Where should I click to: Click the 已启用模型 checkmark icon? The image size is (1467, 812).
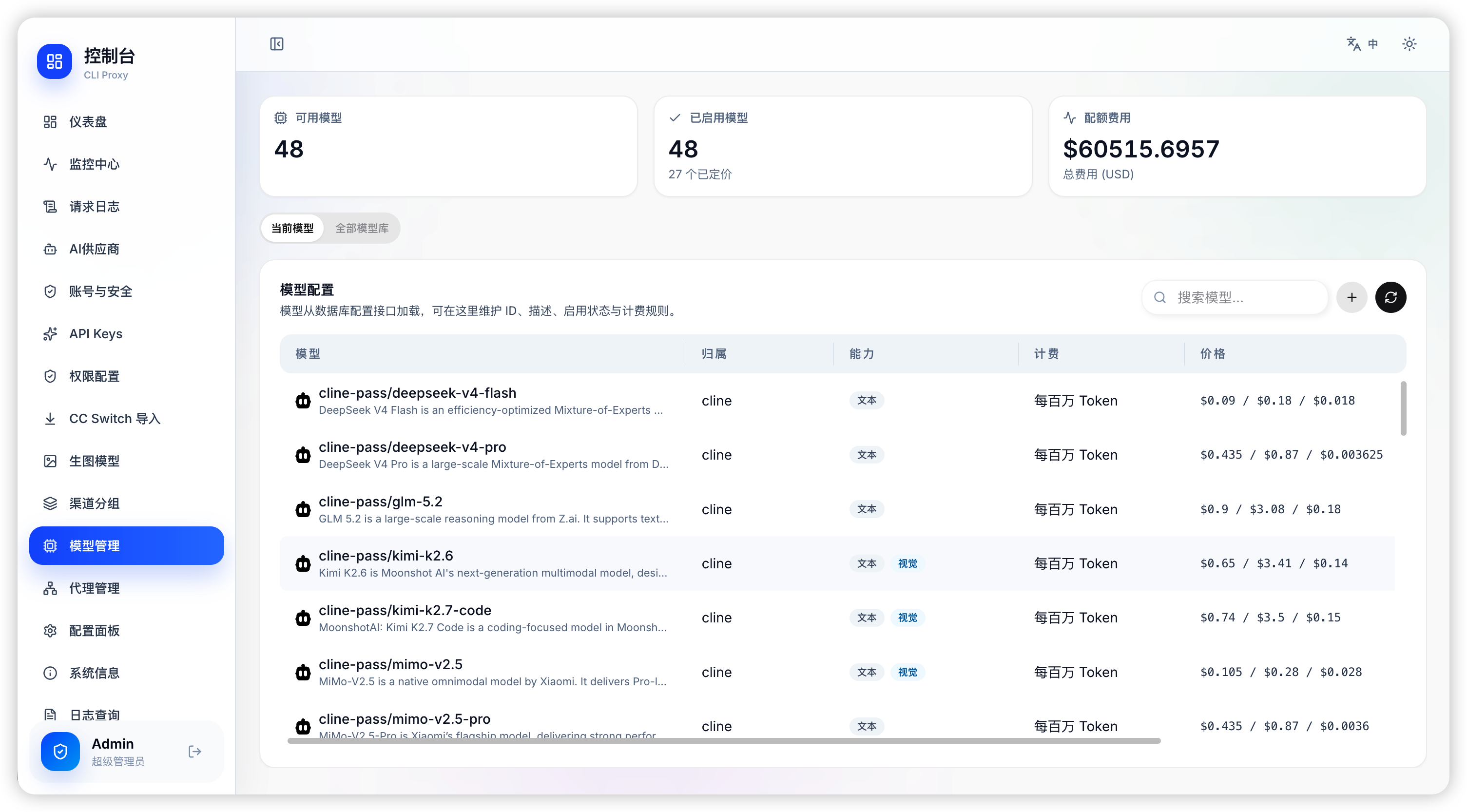[x=675, y=118]
